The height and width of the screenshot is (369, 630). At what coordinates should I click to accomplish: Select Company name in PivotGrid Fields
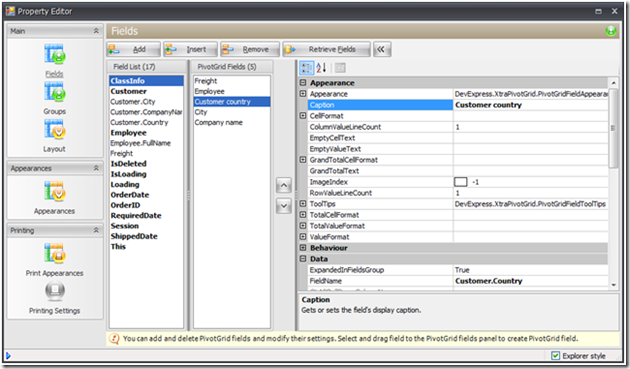(x=232, y=123)
